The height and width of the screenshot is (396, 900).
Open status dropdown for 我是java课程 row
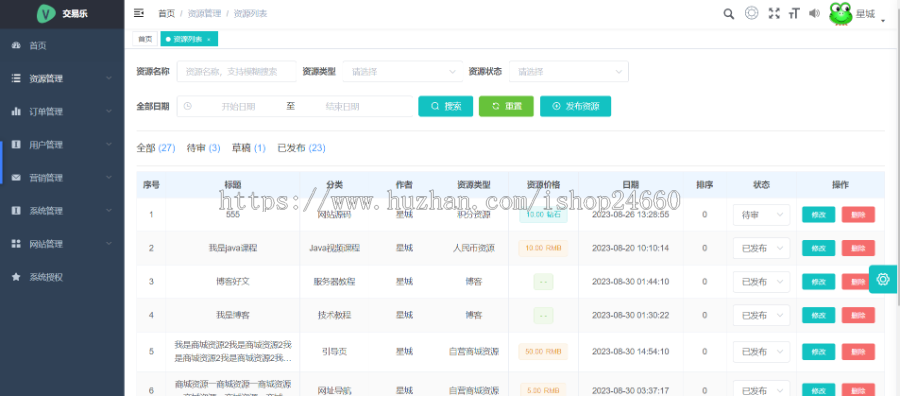761,248
